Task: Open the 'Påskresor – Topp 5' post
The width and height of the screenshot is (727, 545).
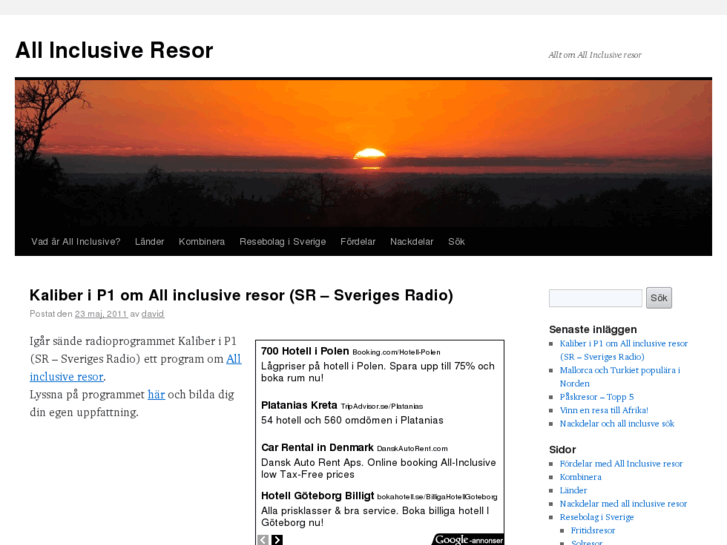Action: pyautogui.click(x=597, y=397)
